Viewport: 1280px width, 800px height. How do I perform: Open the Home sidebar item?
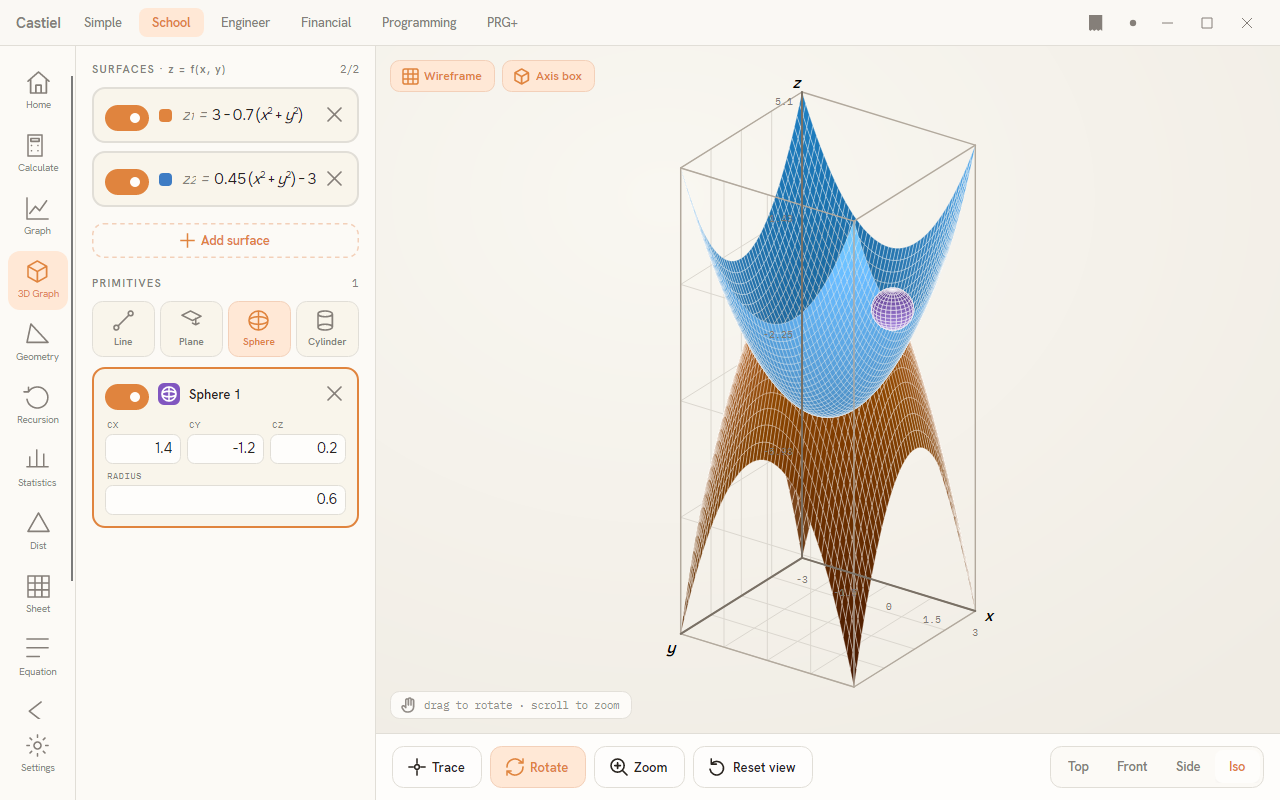pos(38,90)
